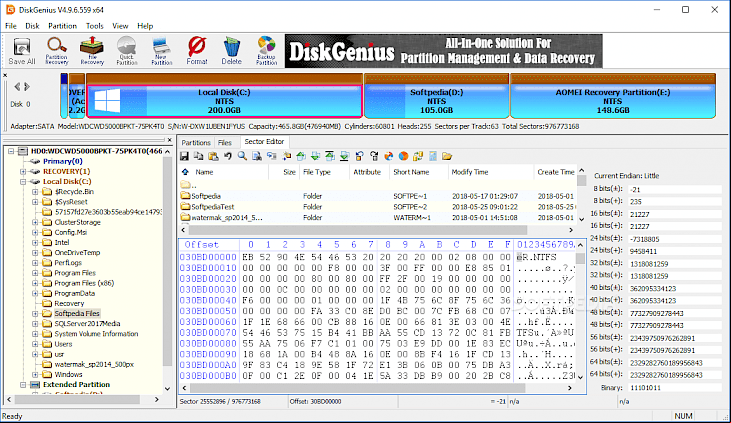Jump to the first sector icon
The width and height of the screenshot is (731, 423).
click(330, 156)
